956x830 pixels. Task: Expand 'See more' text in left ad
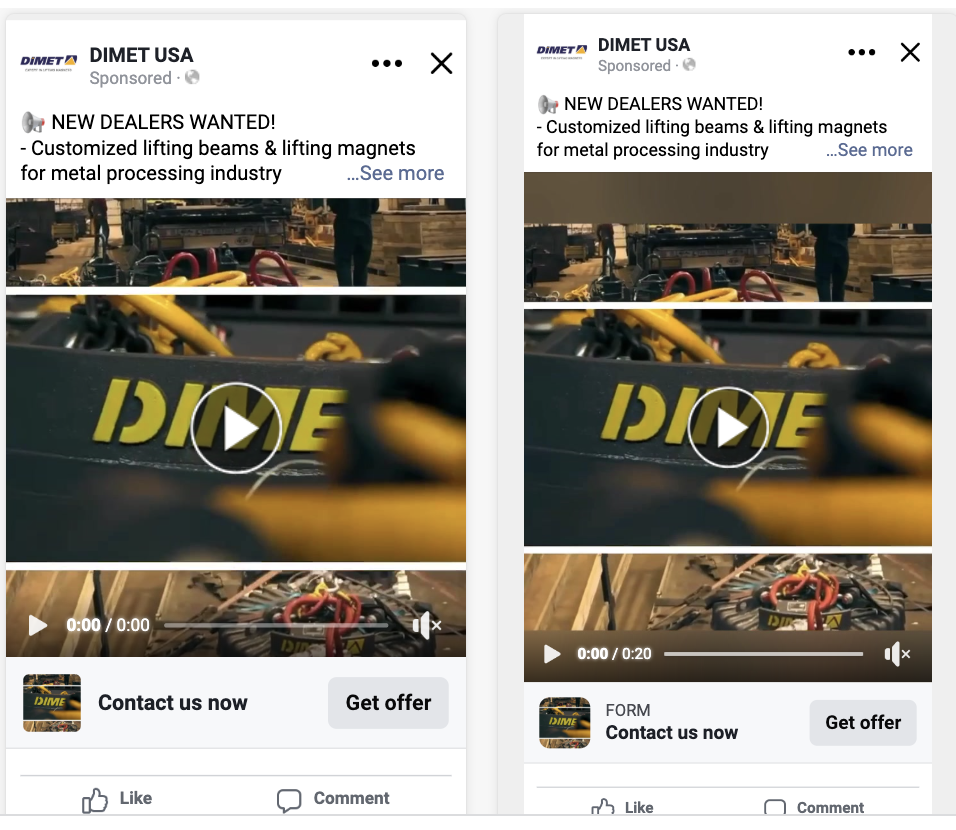click(x=396, y=173)
